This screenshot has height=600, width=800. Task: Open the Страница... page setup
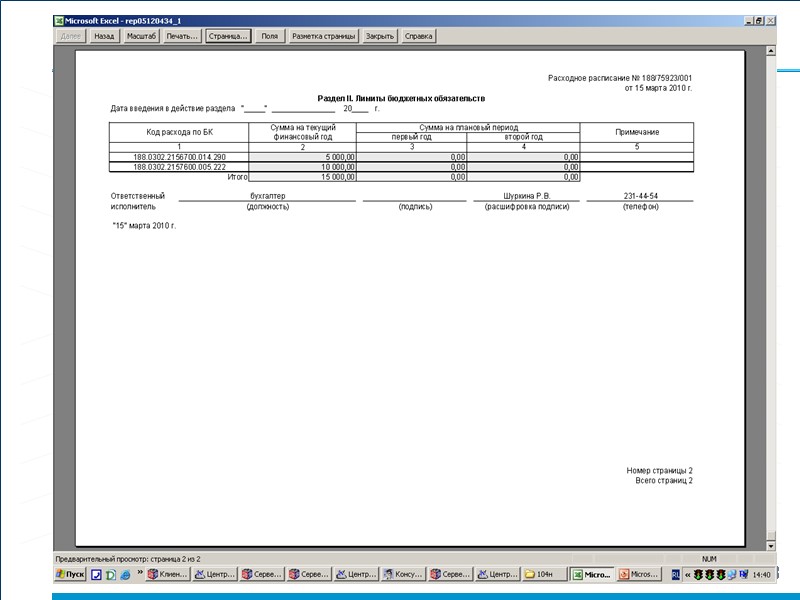[x=228, y=36]
